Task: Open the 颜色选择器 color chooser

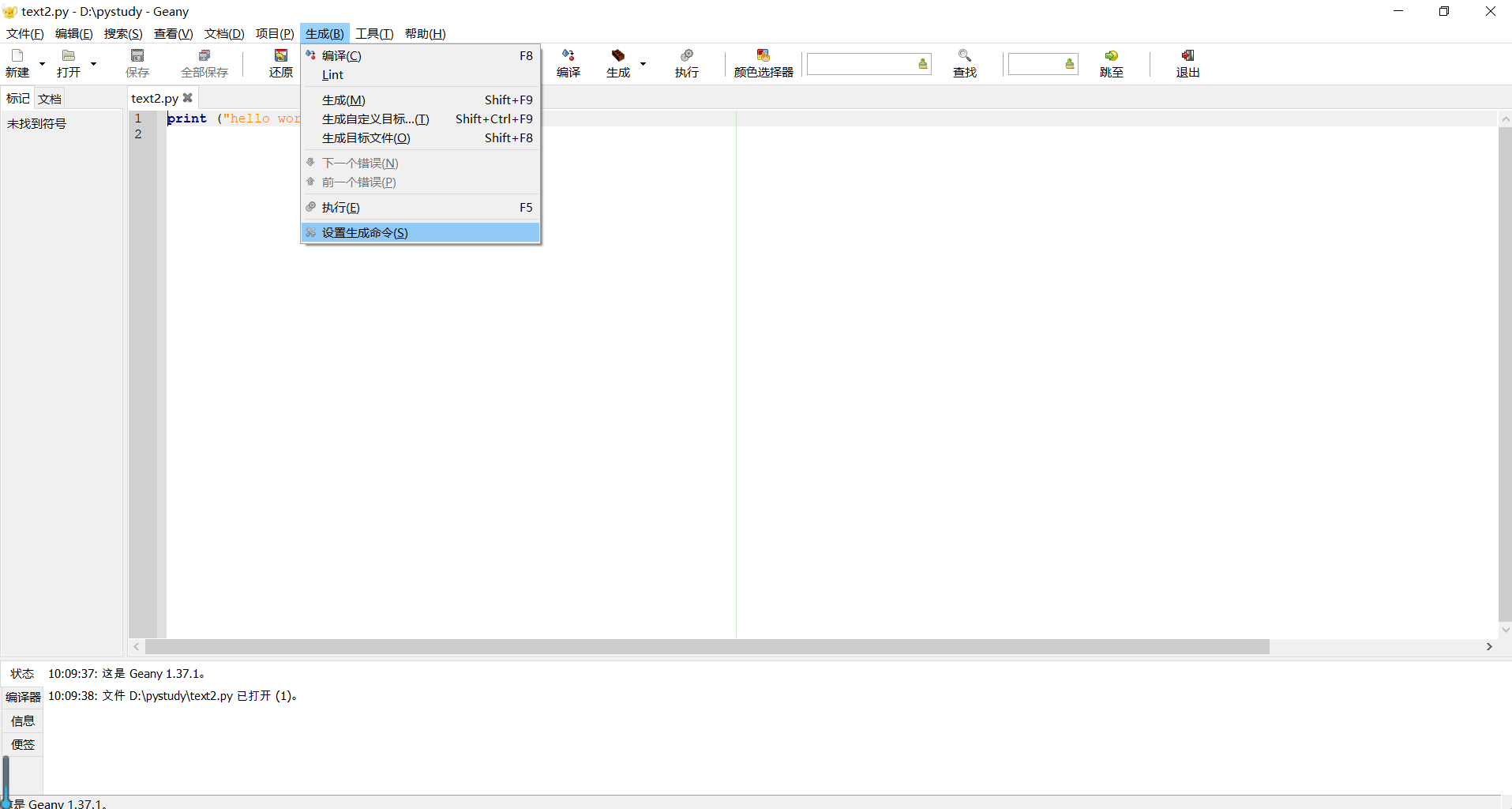Action: coord(762,63)
